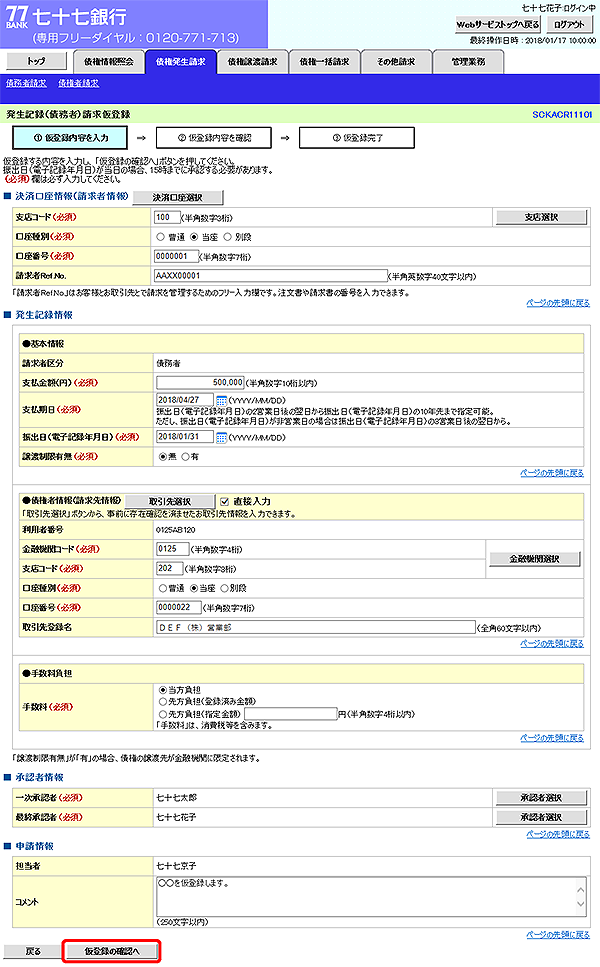600x967 pixels.
Task: Click the 取引先選択 button
Action: point(170,501)
